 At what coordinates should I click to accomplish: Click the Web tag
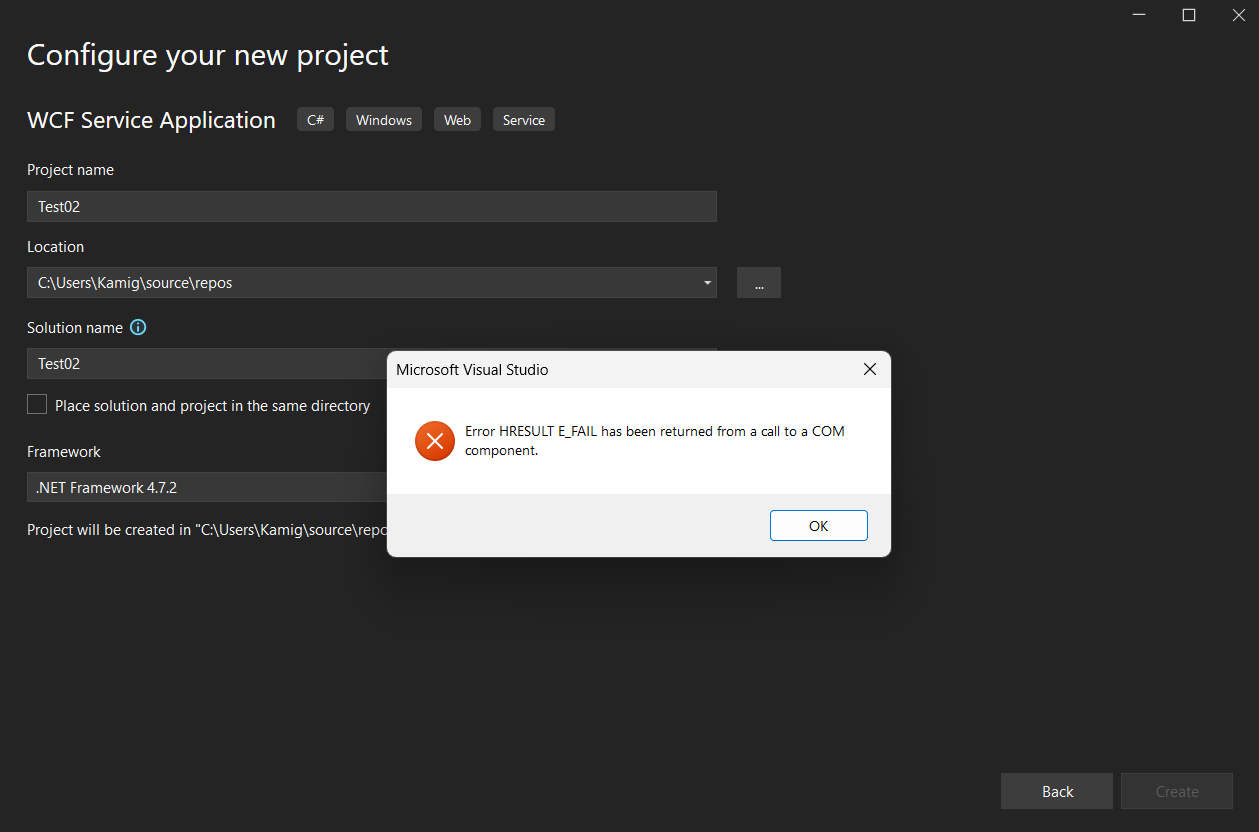point(457,120)
